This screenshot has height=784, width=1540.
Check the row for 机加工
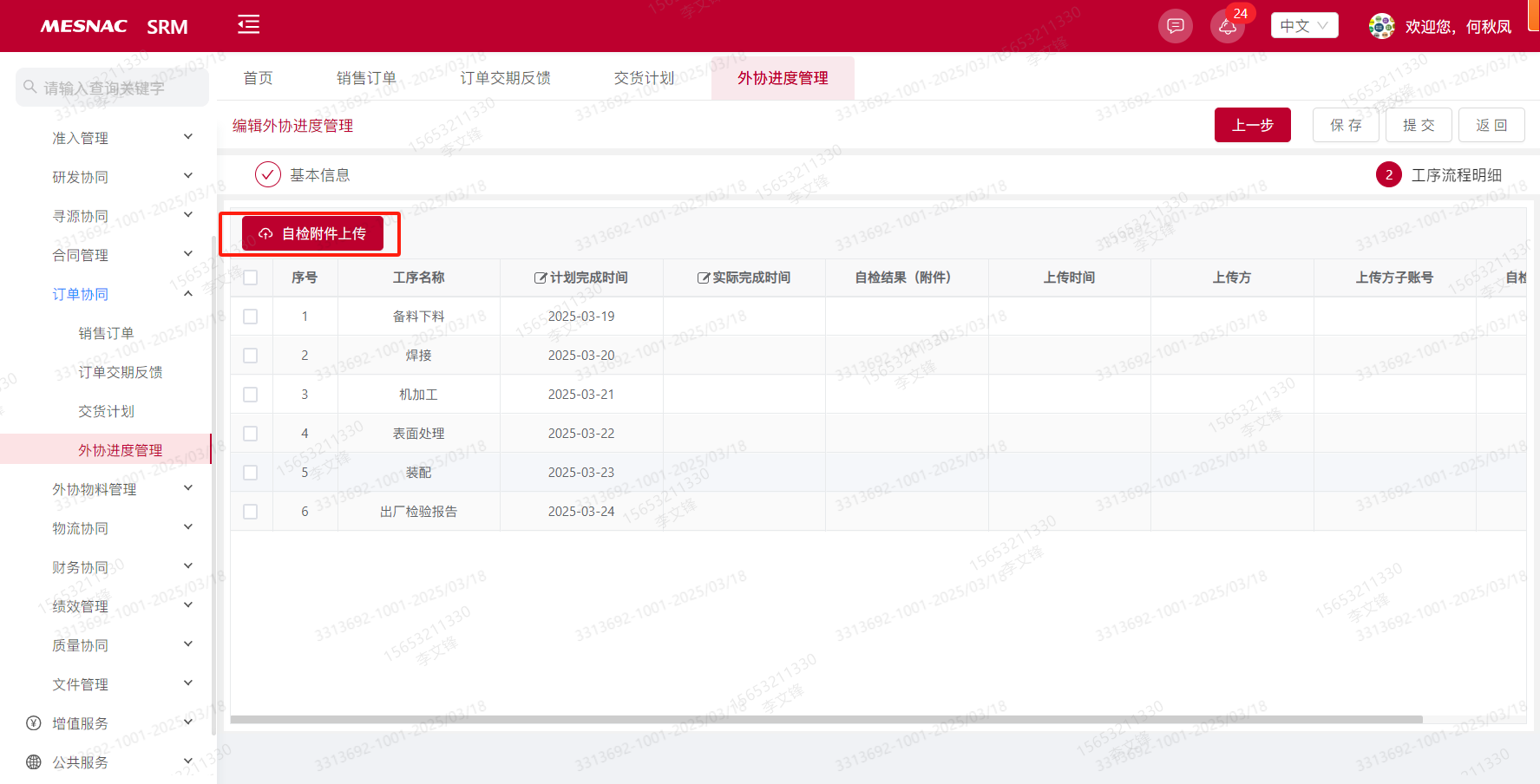pos(251,395)
